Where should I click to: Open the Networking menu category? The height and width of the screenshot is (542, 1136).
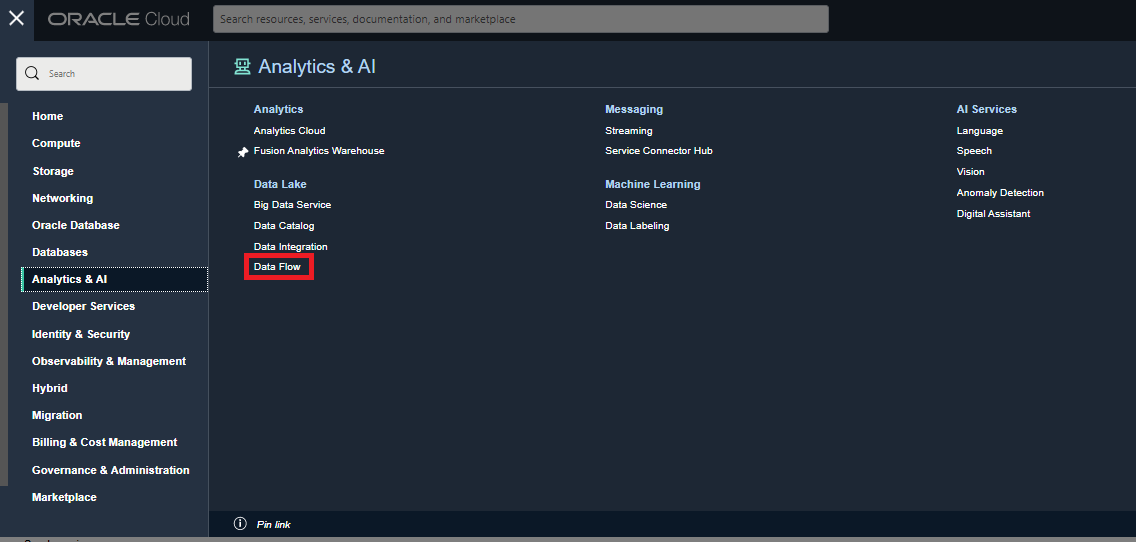62,198
